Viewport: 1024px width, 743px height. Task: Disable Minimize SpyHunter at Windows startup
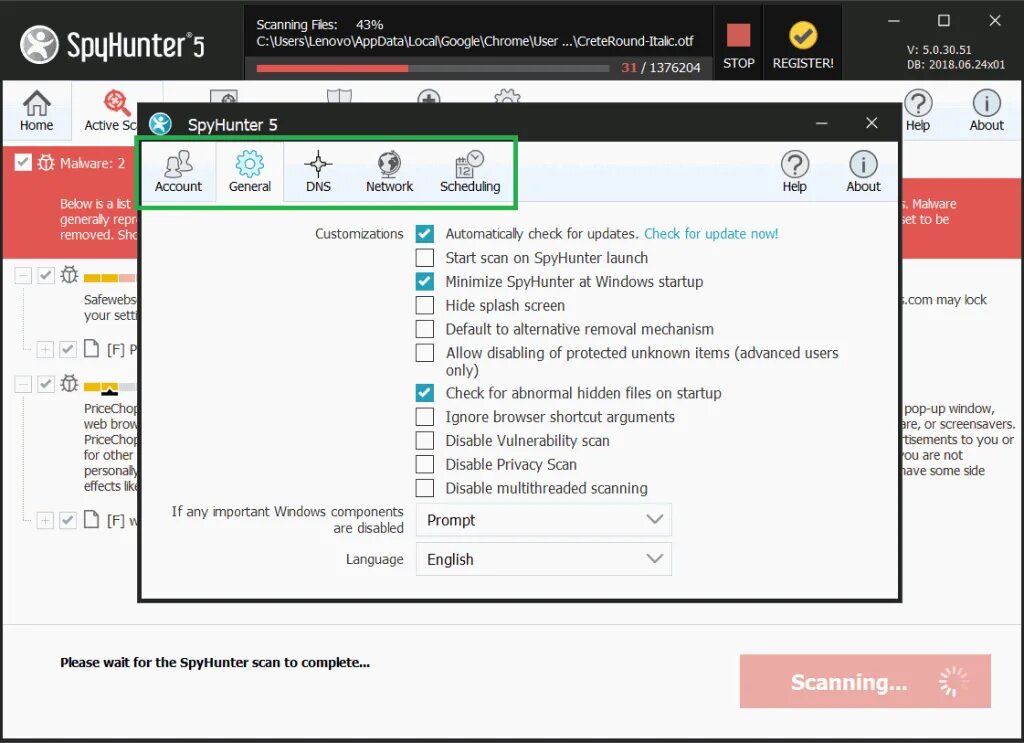(424, 281)
